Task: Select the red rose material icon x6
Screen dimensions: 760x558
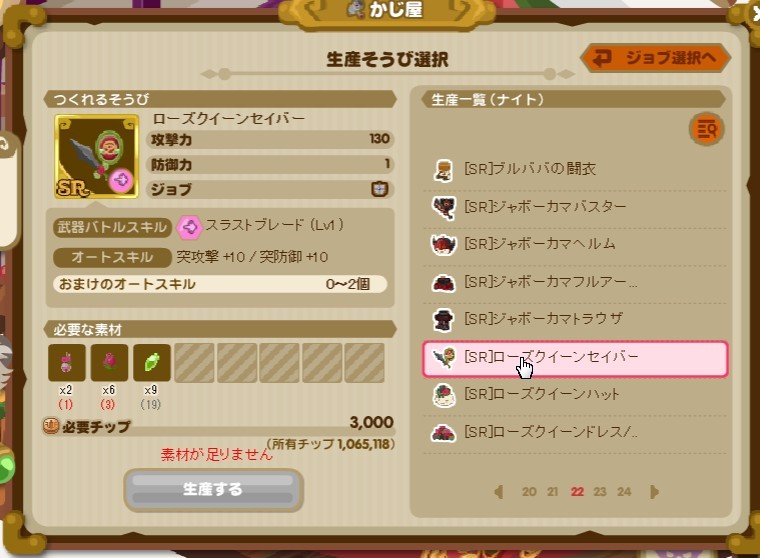Action: point(109,362)
